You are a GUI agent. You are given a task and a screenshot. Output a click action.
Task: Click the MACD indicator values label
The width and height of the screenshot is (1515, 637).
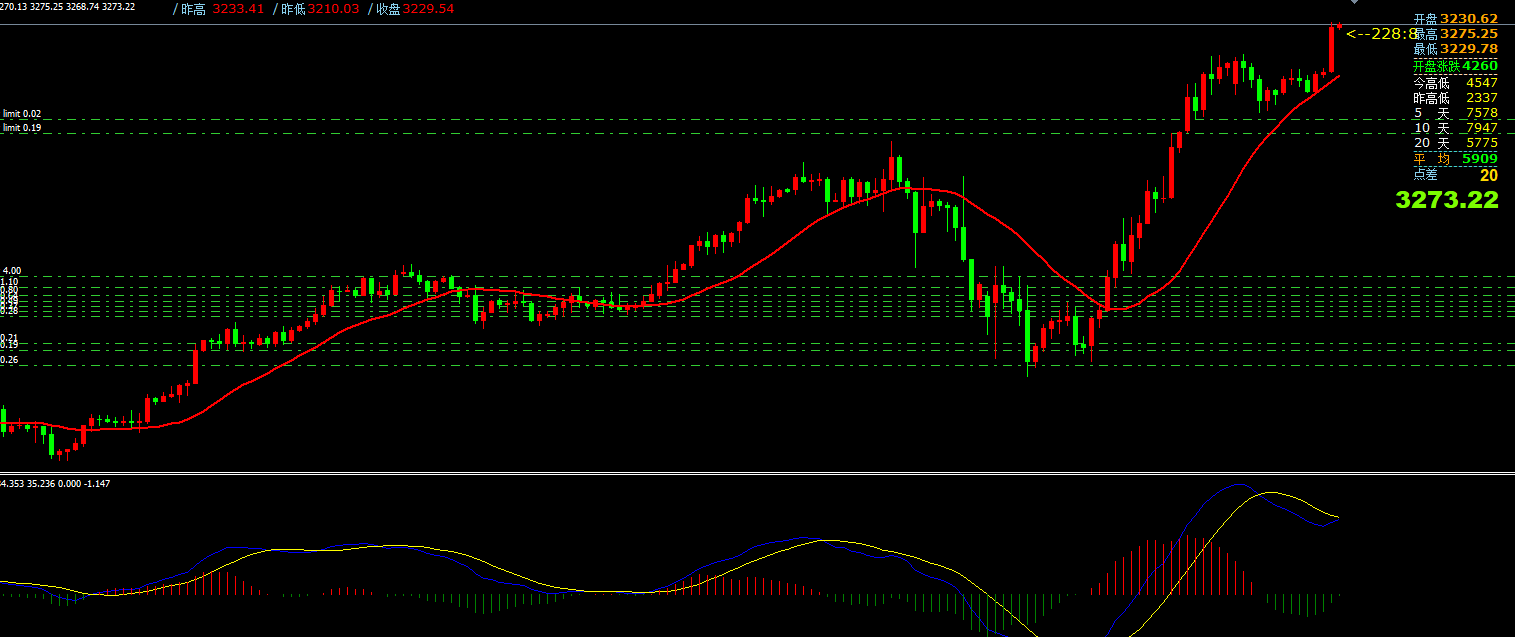tap(56, 484)
